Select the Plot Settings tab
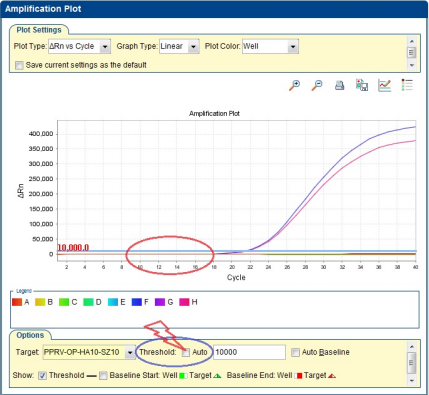The width and height of the screenshot is (429, 395). point(39,30)
